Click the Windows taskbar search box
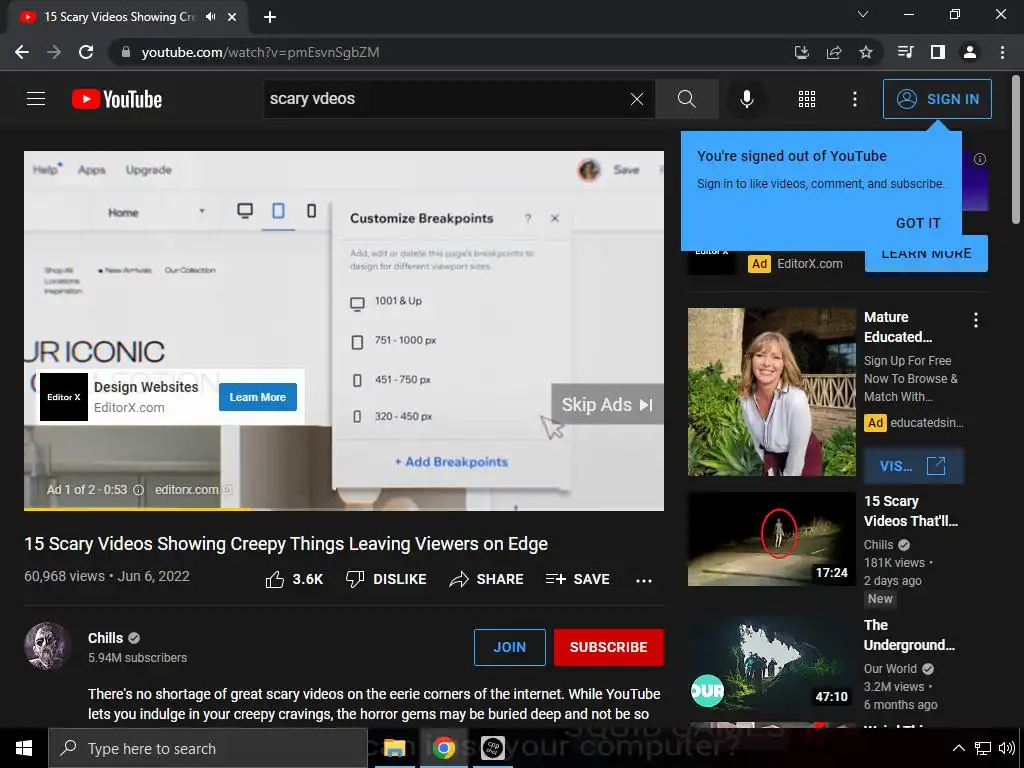This screenshot has width=1024, height=768. click(208, 748)
